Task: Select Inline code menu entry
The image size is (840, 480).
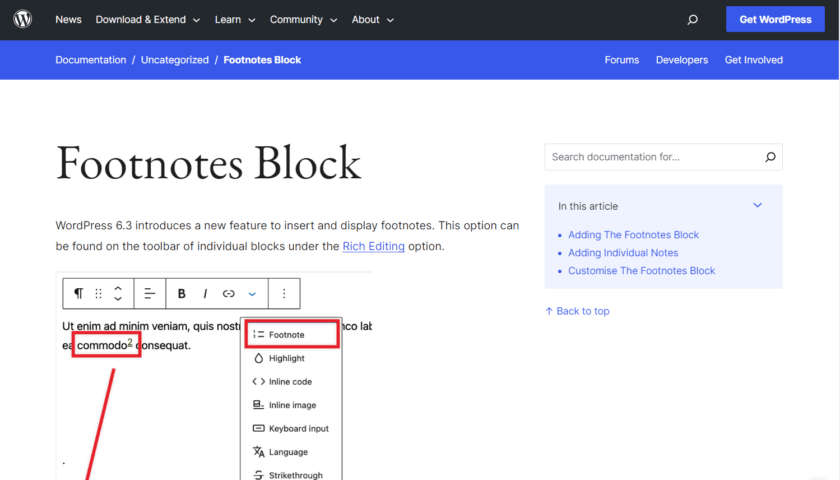Action: (292, 381)
